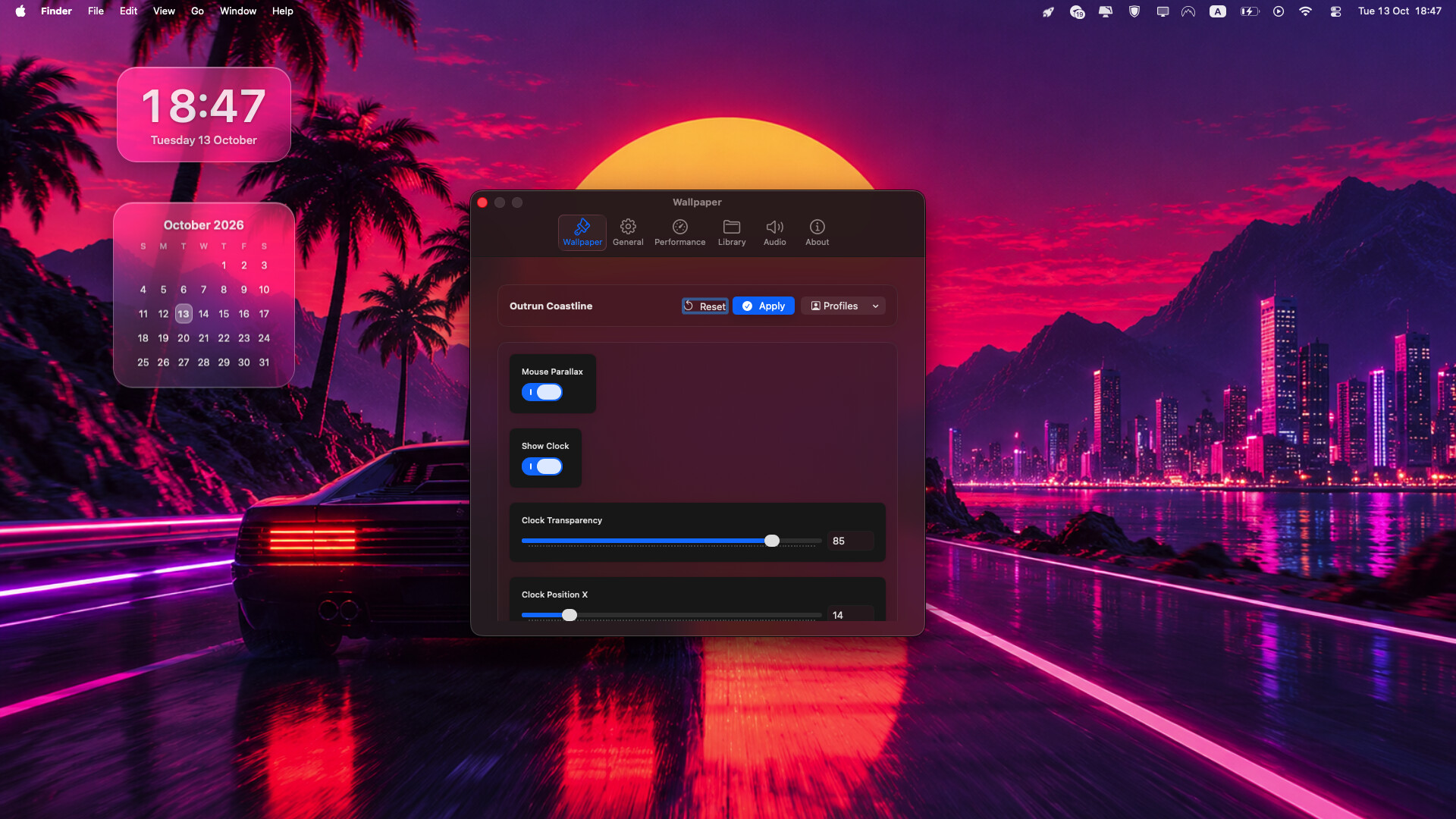
Task: Click the Clock Position X slider handle
Action: (x=570, y=615)
